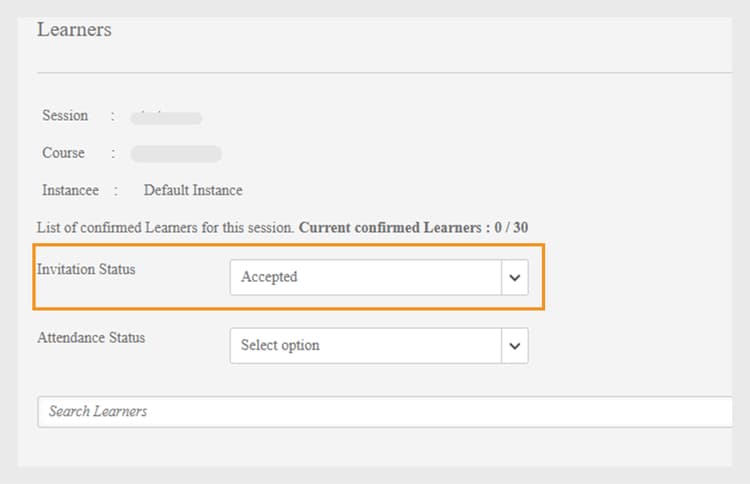750x484 pixels.
Task: Click the colon after the Course label
Action: coord(113,154)
